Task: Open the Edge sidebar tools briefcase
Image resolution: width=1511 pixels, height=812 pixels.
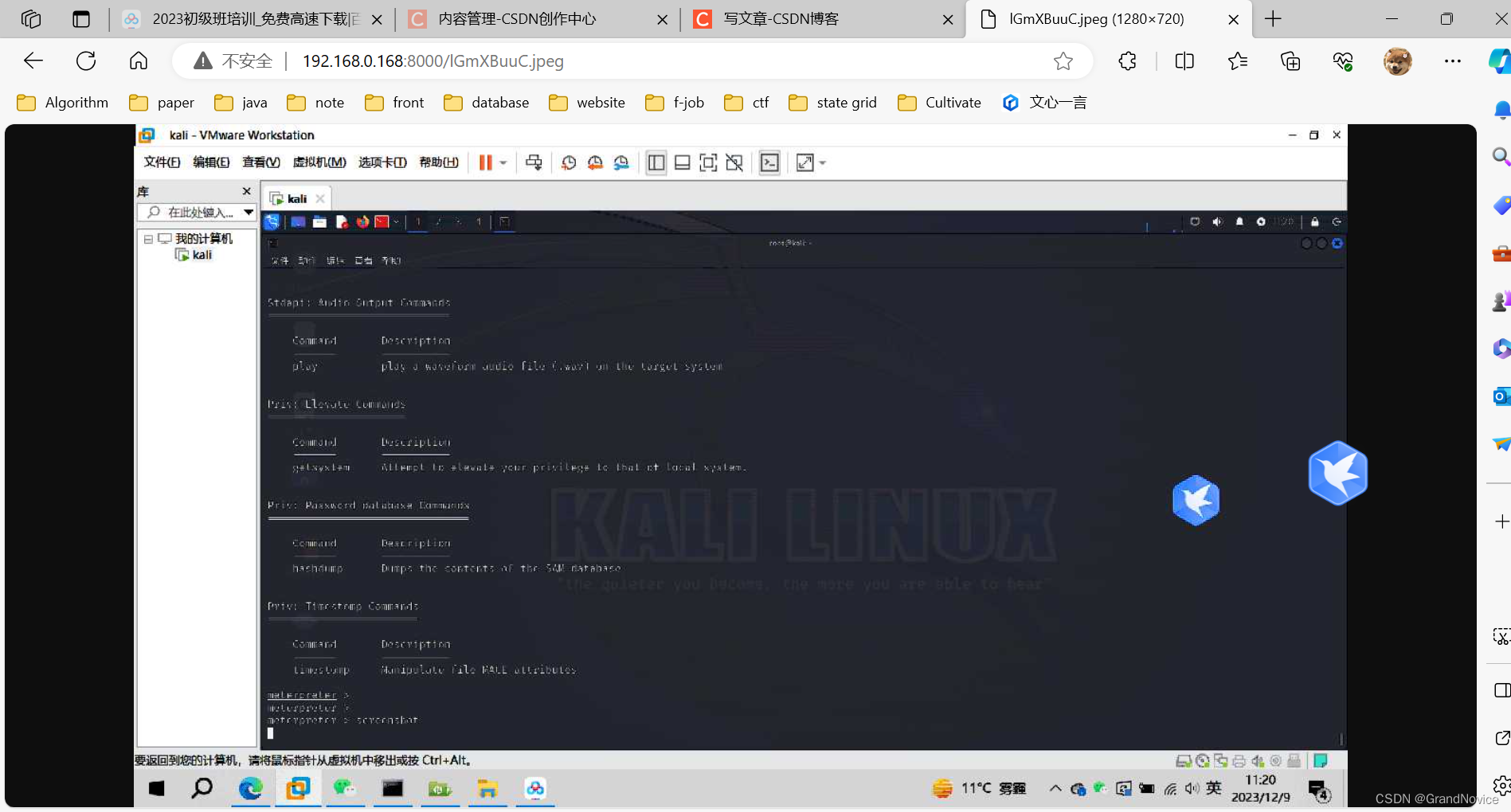Action: click(1501, 253)
